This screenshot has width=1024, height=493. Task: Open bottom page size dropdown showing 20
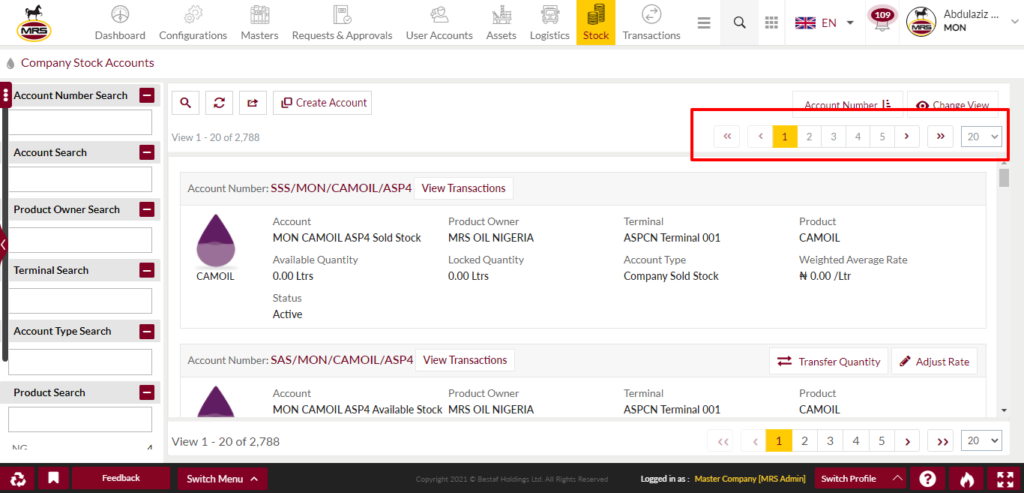click(982, 441)
